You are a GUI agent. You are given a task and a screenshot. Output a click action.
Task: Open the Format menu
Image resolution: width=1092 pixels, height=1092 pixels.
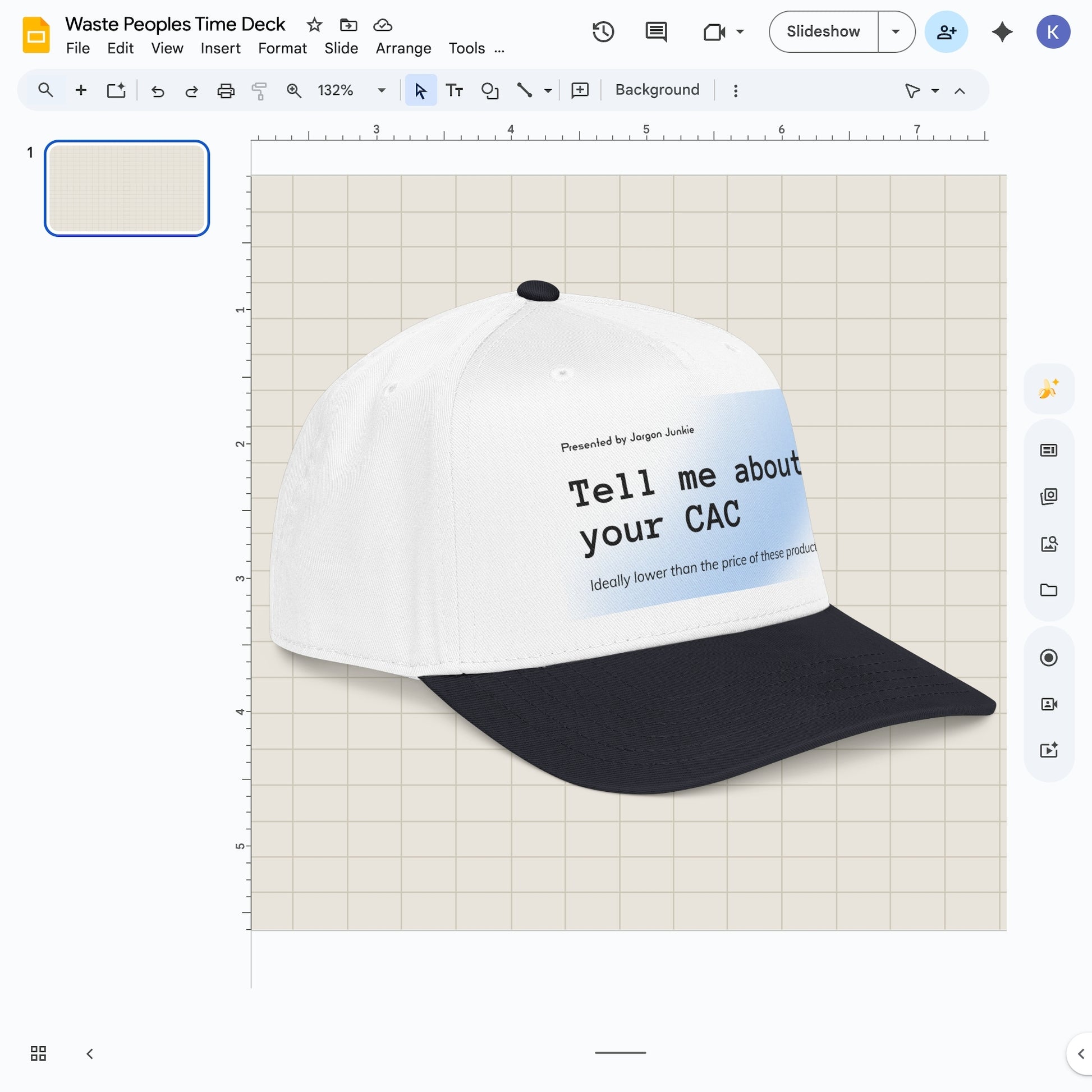[x=282, y=48]
